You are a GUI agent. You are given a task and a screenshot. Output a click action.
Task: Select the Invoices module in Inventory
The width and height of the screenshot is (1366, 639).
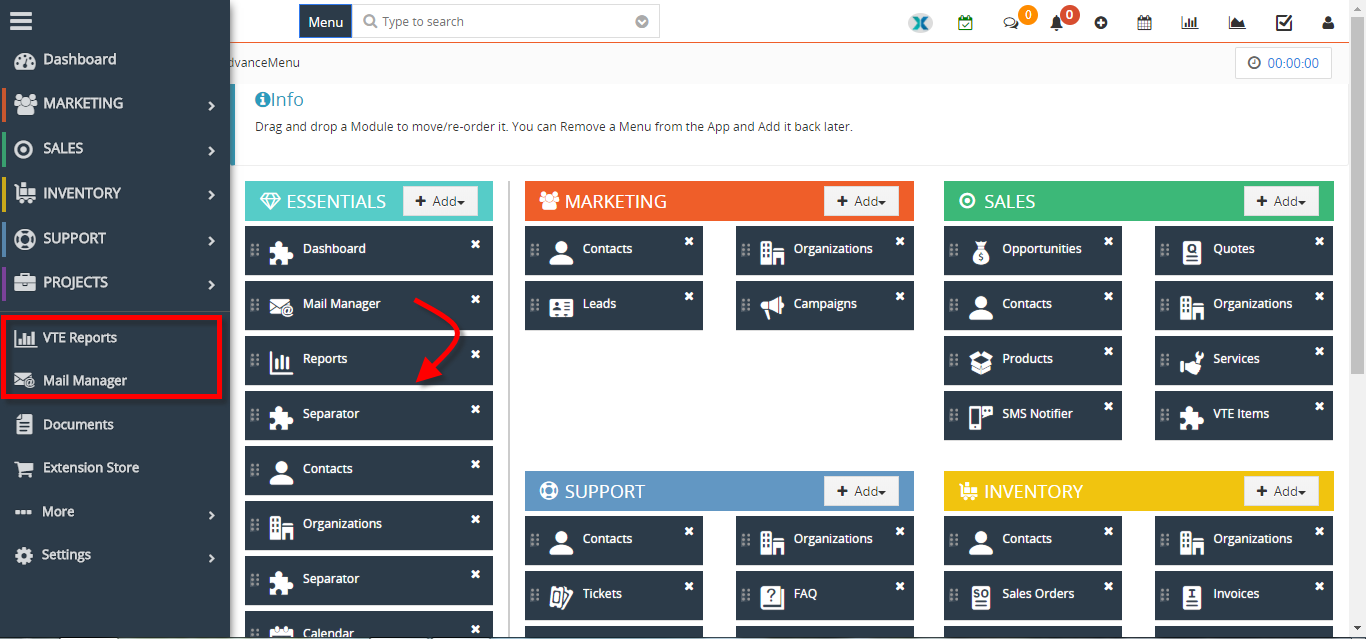click(1244, 595)
